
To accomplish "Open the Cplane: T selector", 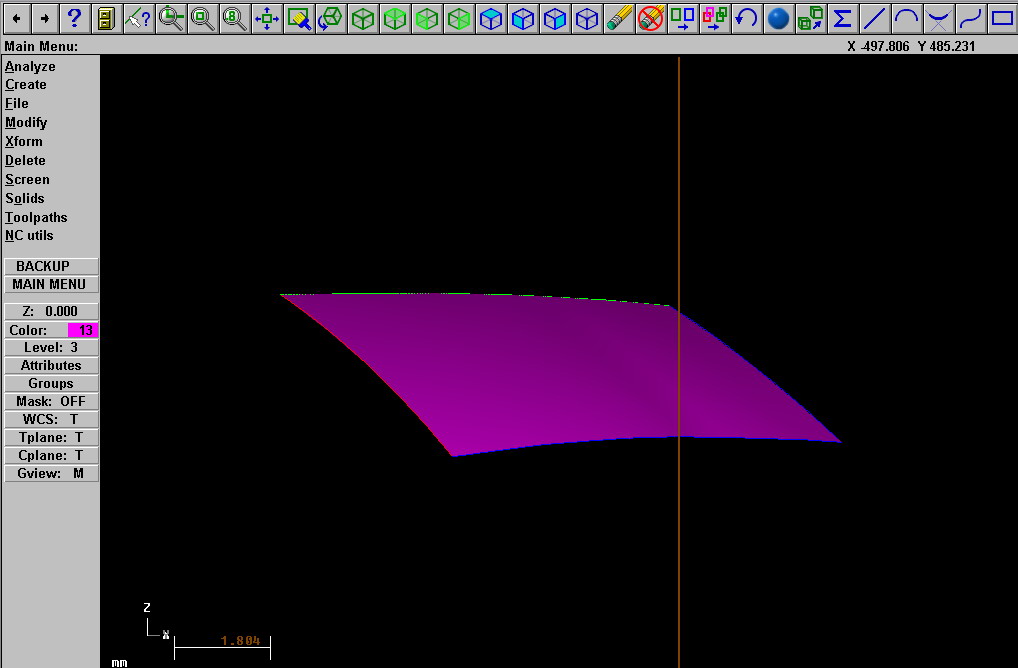I will [x=51, y=455].
